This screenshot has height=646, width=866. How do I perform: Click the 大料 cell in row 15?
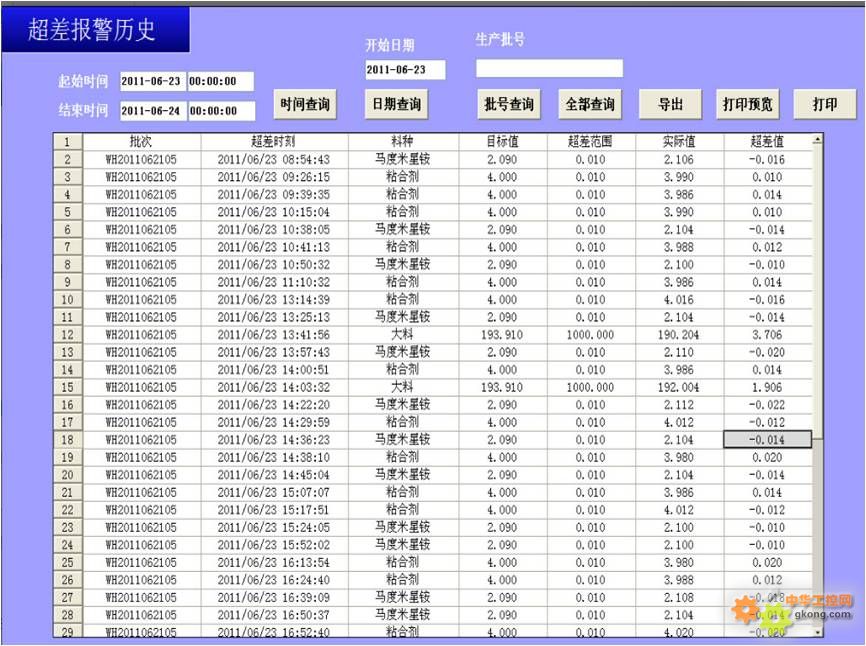402,387
